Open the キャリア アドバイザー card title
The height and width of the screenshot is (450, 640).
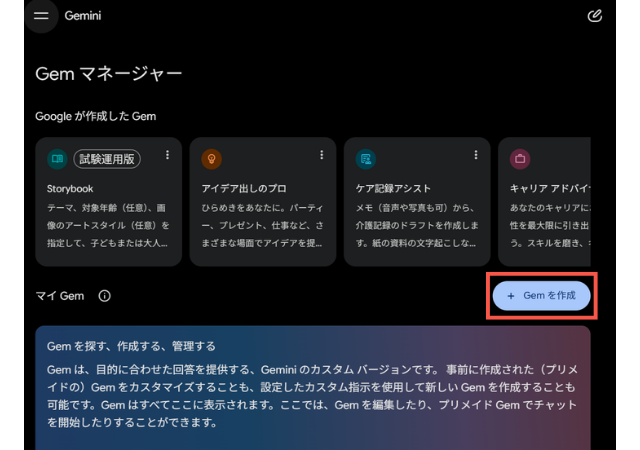(550, 189)
